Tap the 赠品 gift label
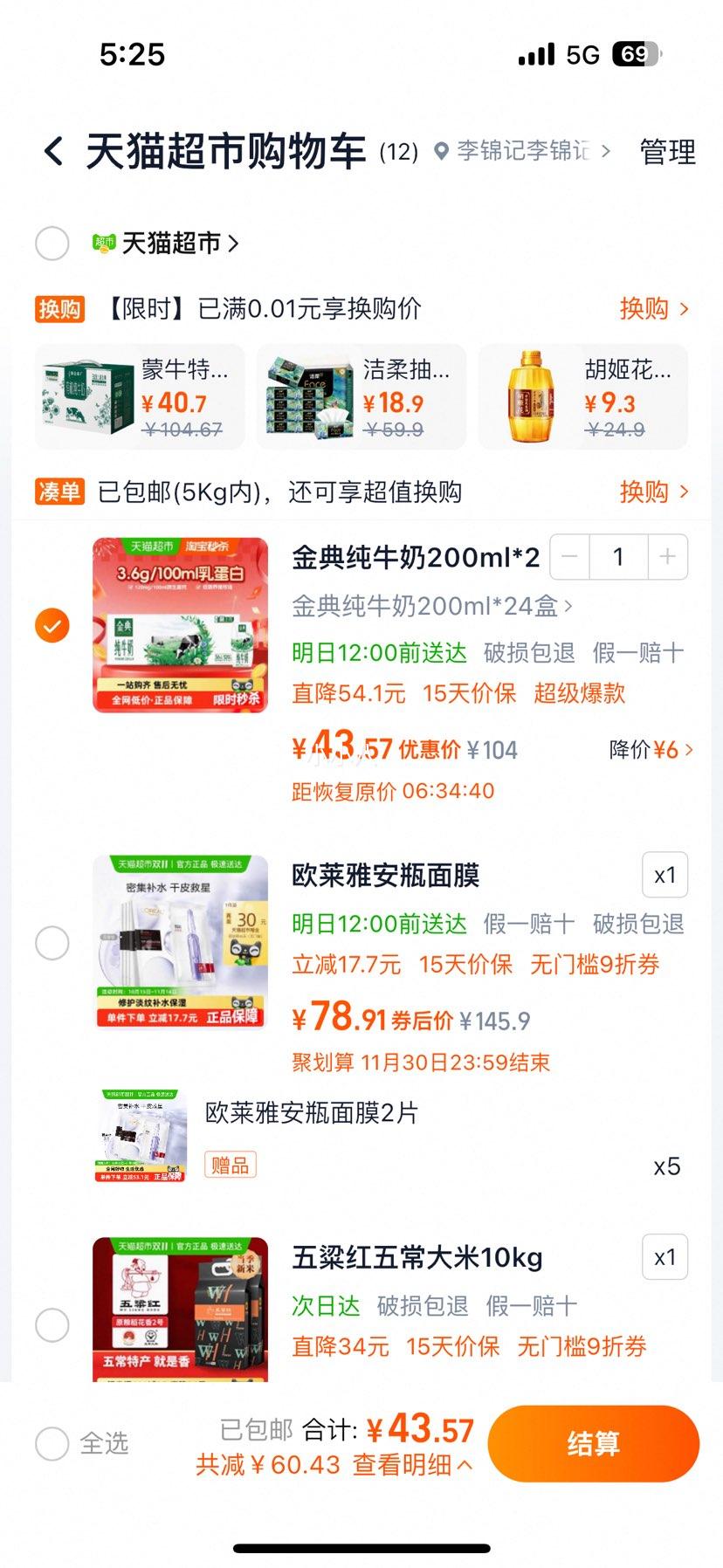The image size is (723, 1568). pos(231,1166)
